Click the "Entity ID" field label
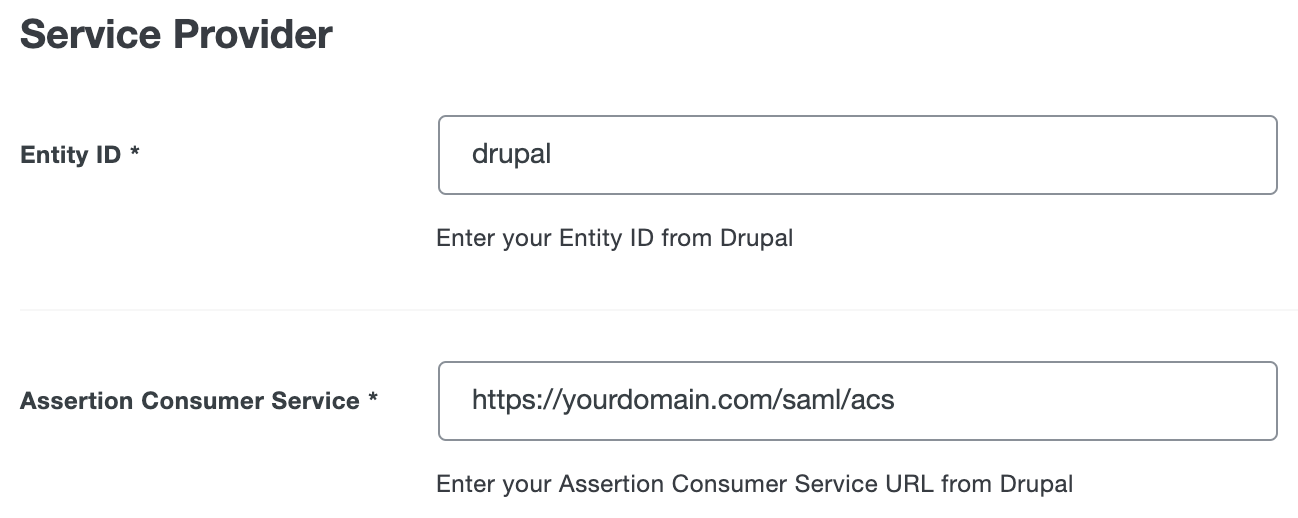This screenshot has width=1298, height=518. click(x=70, y=156)
